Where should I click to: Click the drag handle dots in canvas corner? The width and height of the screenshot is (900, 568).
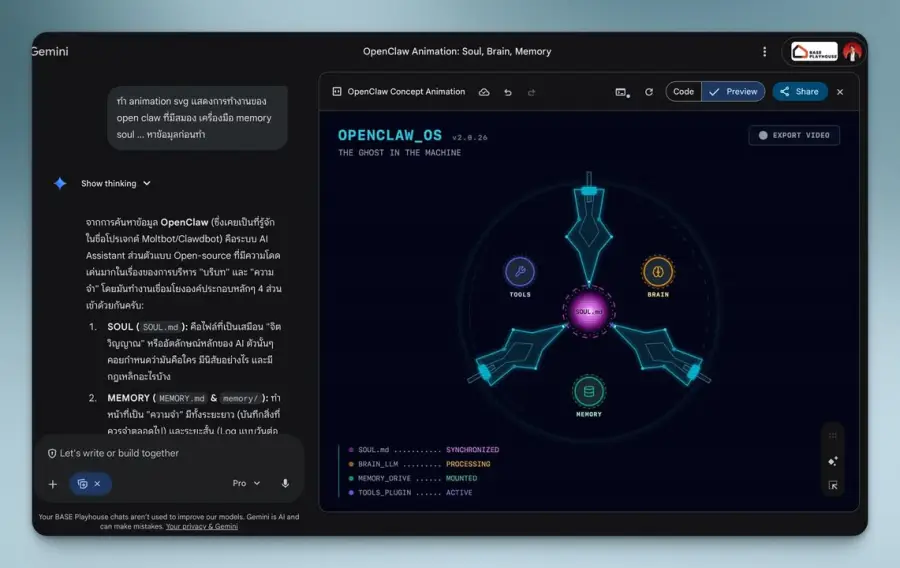833,436
